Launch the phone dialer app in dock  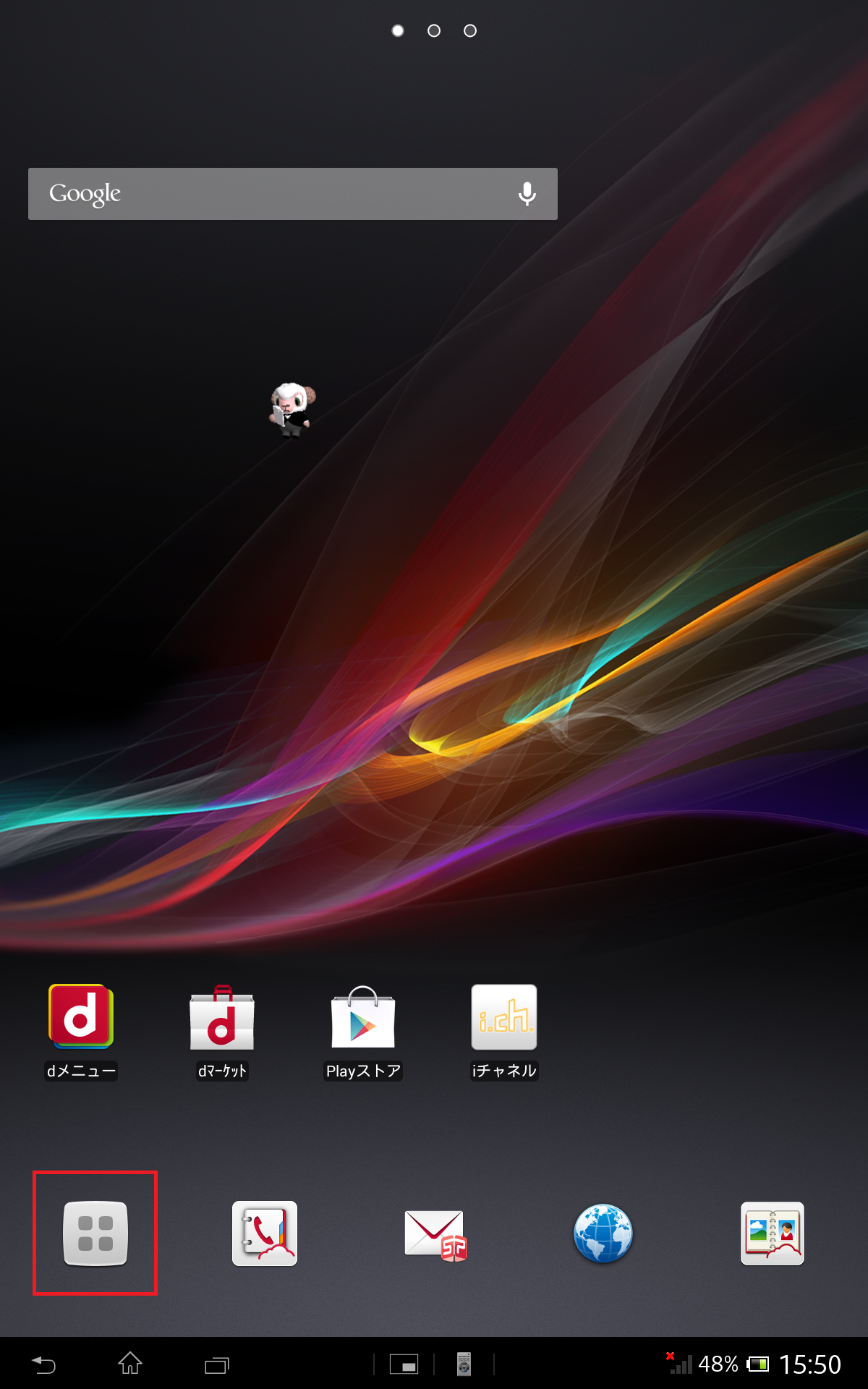point(265,1233)
